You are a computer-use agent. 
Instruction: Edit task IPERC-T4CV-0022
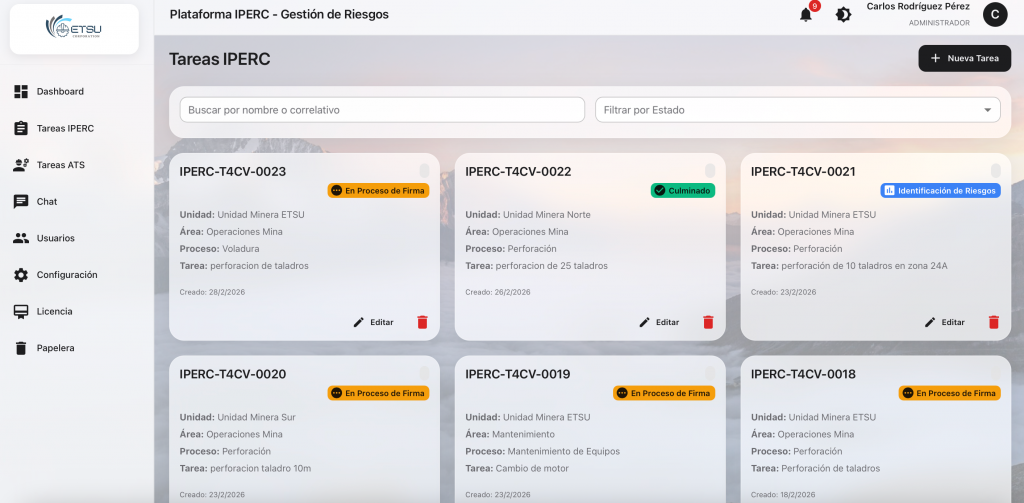659,322
